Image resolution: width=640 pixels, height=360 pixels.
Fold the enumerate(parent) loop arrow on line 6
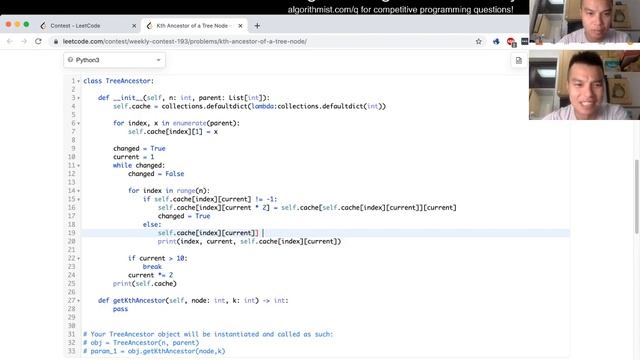click(x=79, y=123)
